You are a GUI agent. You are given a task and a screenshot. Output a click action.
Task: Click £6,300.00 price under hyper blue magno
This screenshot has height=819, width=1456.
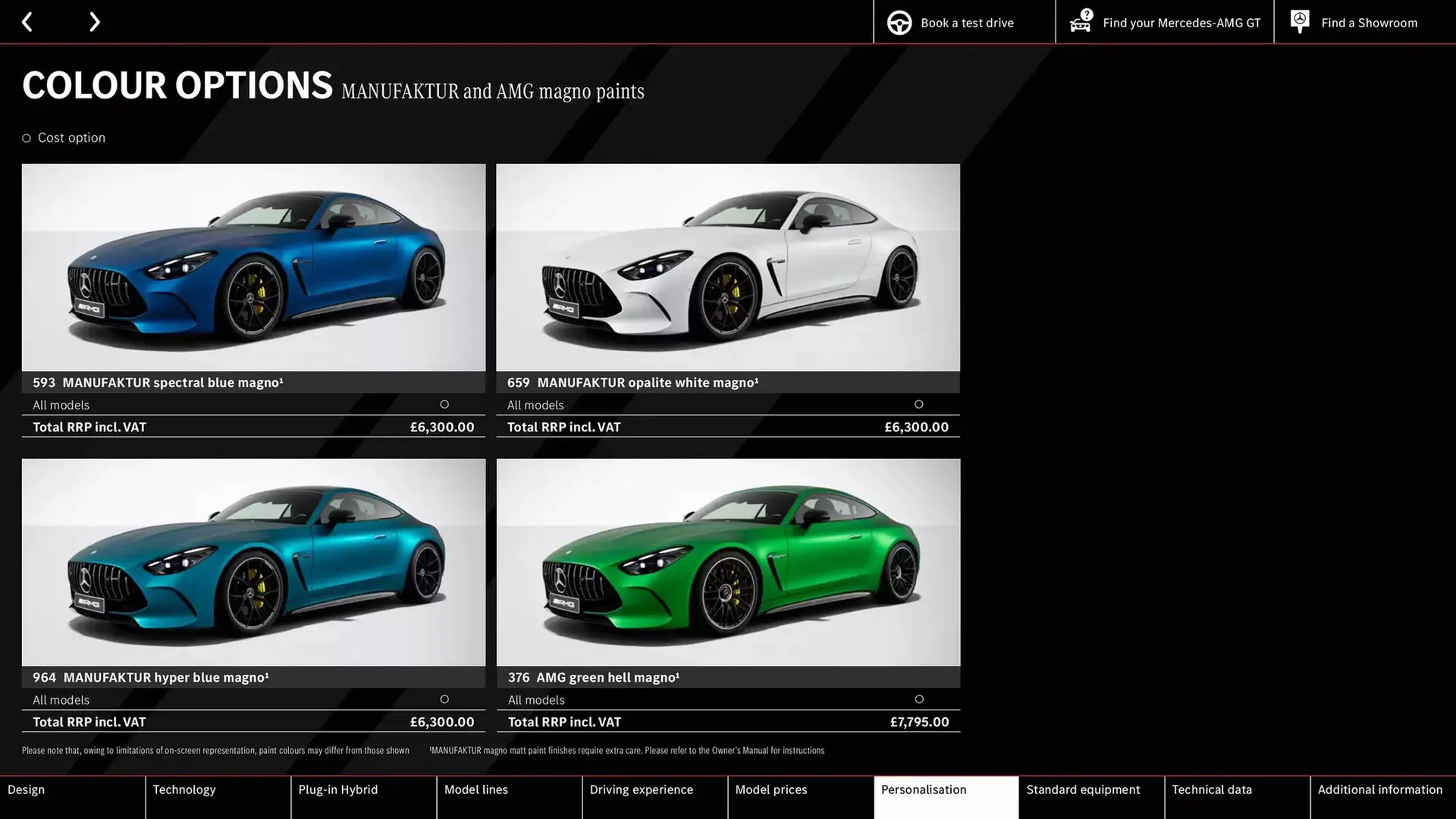point(442,722)
